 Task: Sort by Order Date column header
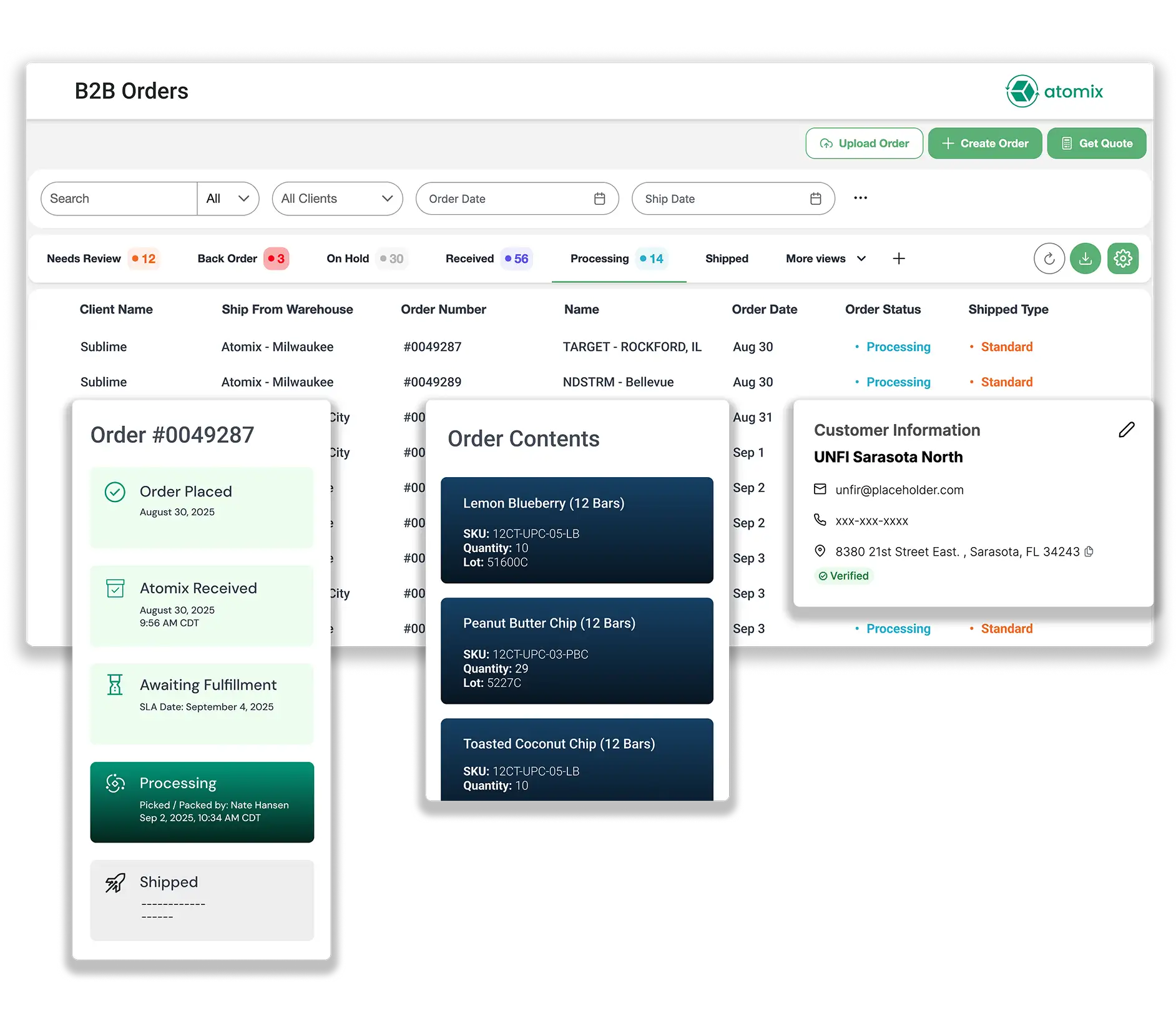point(764,309)
